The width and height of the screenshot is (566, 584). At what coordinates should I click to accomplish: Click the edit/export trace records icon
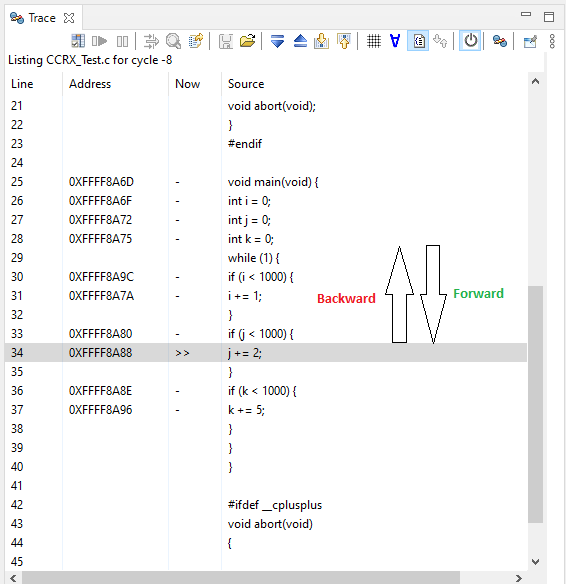196,41
